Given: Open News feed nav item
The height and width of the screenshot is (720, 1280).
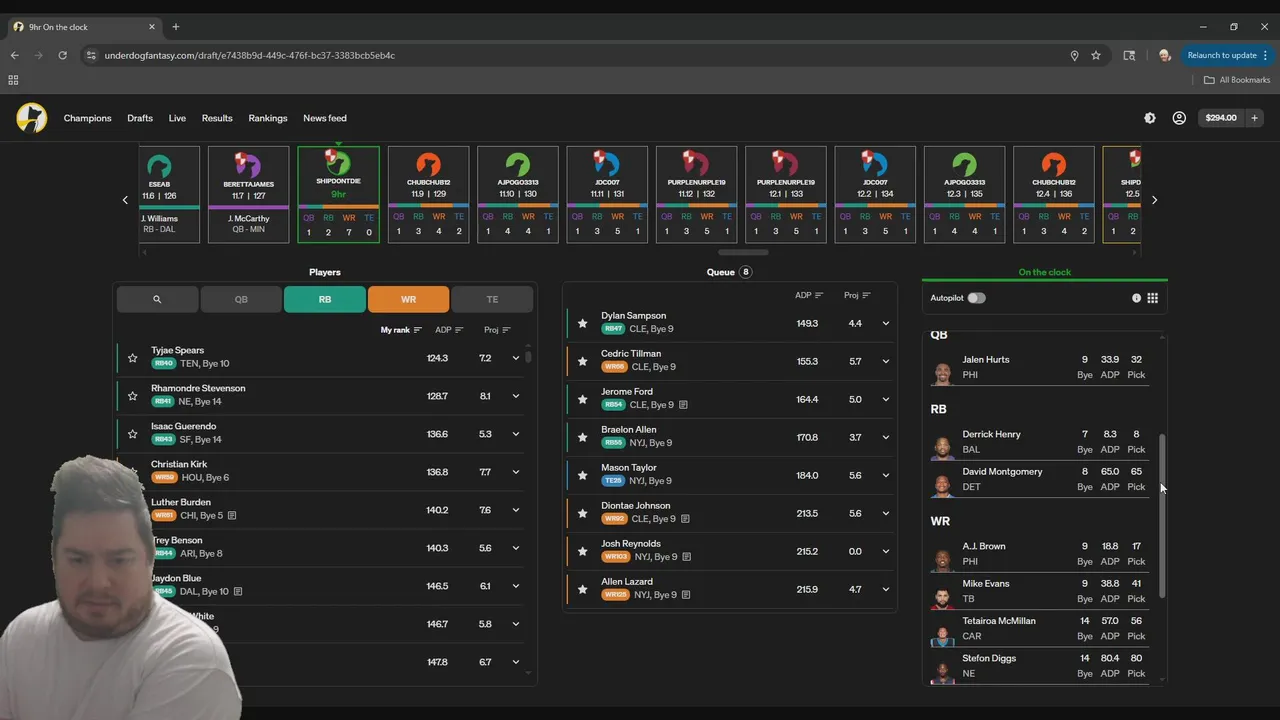Looking at the screenshot, I should (x=325, y=118).
